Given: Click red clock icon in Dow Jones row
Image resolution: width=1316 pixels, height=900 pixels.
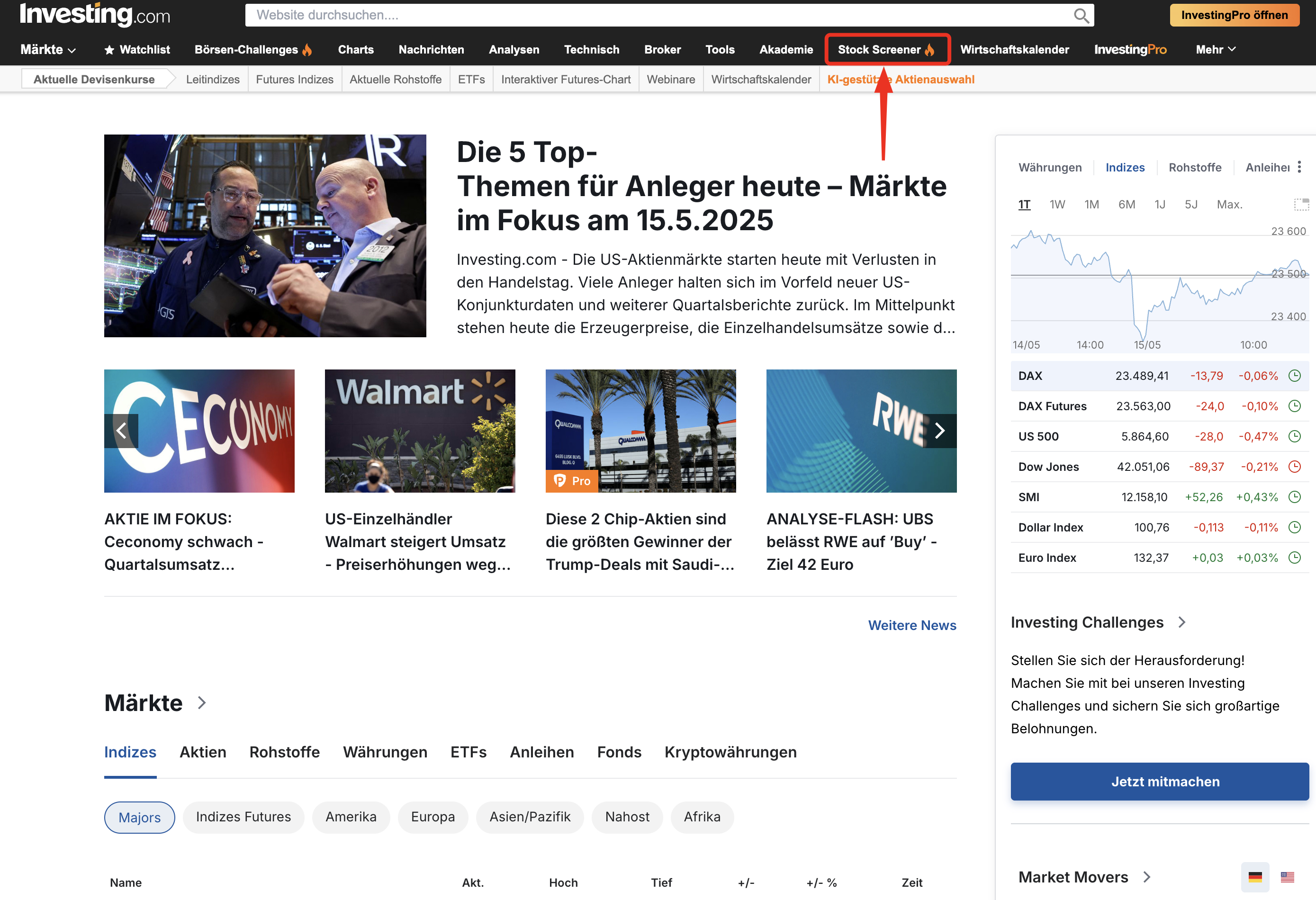Looking at the screenshot, I should click(1295, 466).
